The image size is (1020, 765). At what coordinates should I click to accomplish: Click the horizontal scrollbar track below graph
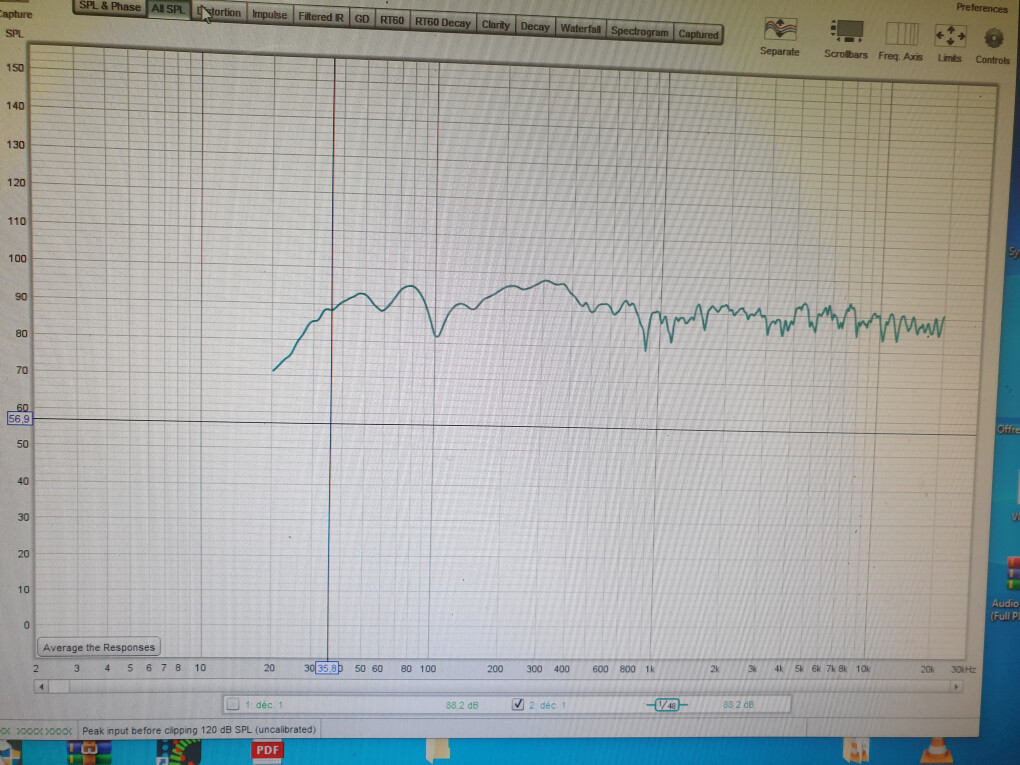tap(499, 686)
